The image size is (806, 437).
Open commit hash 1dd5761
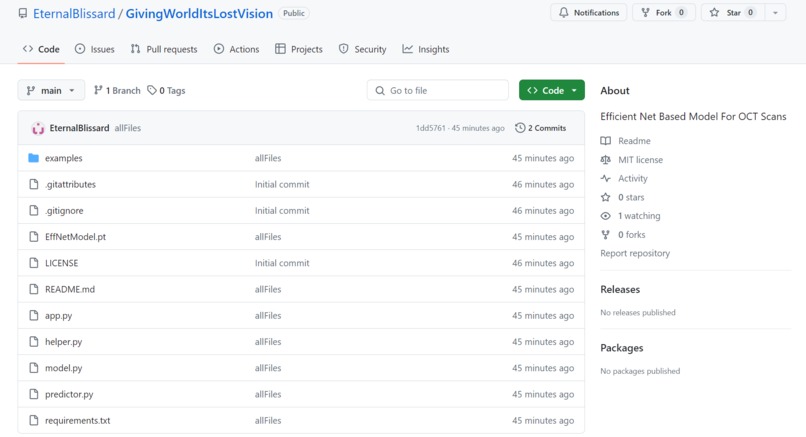[x=430, y=128]
